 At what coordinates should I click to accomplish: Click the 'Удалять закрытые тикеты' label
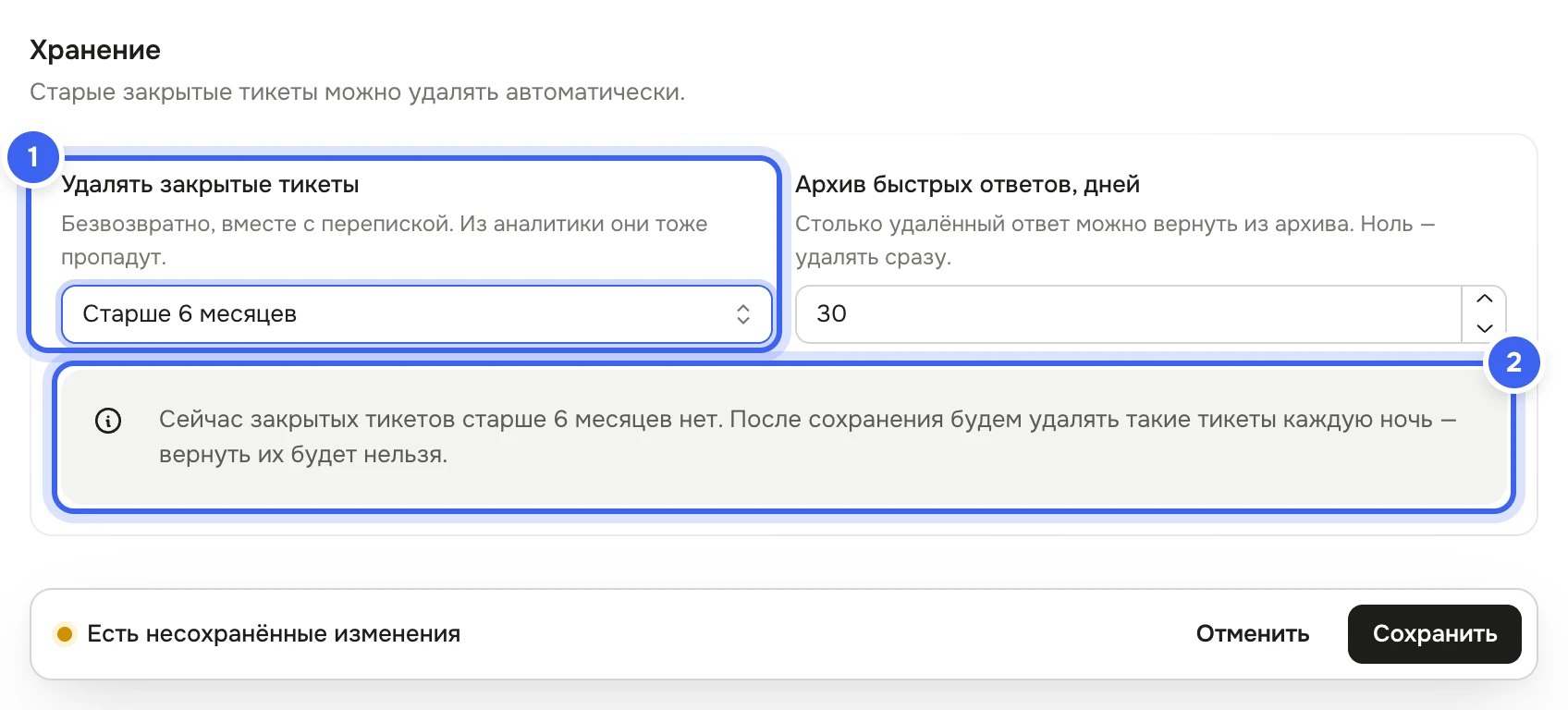210,185
